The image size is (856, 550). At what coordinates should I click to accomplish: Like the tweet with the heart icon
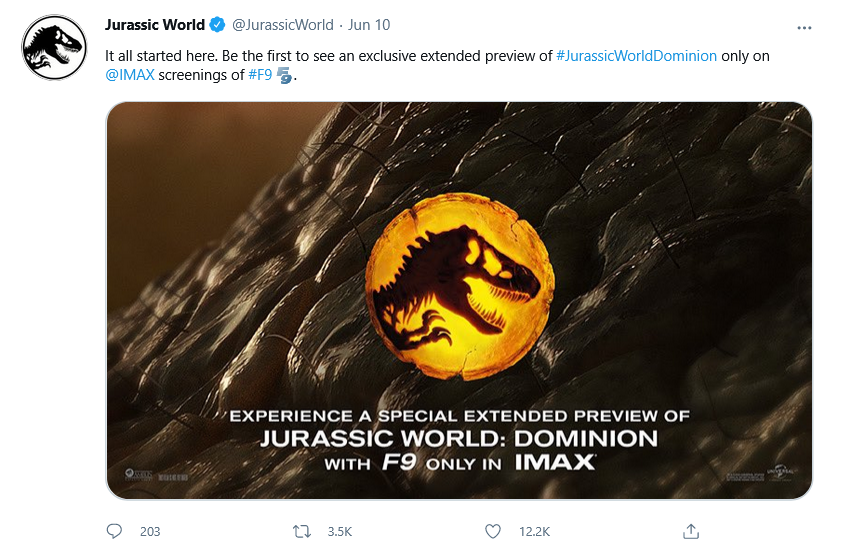(x=493, y=531)
